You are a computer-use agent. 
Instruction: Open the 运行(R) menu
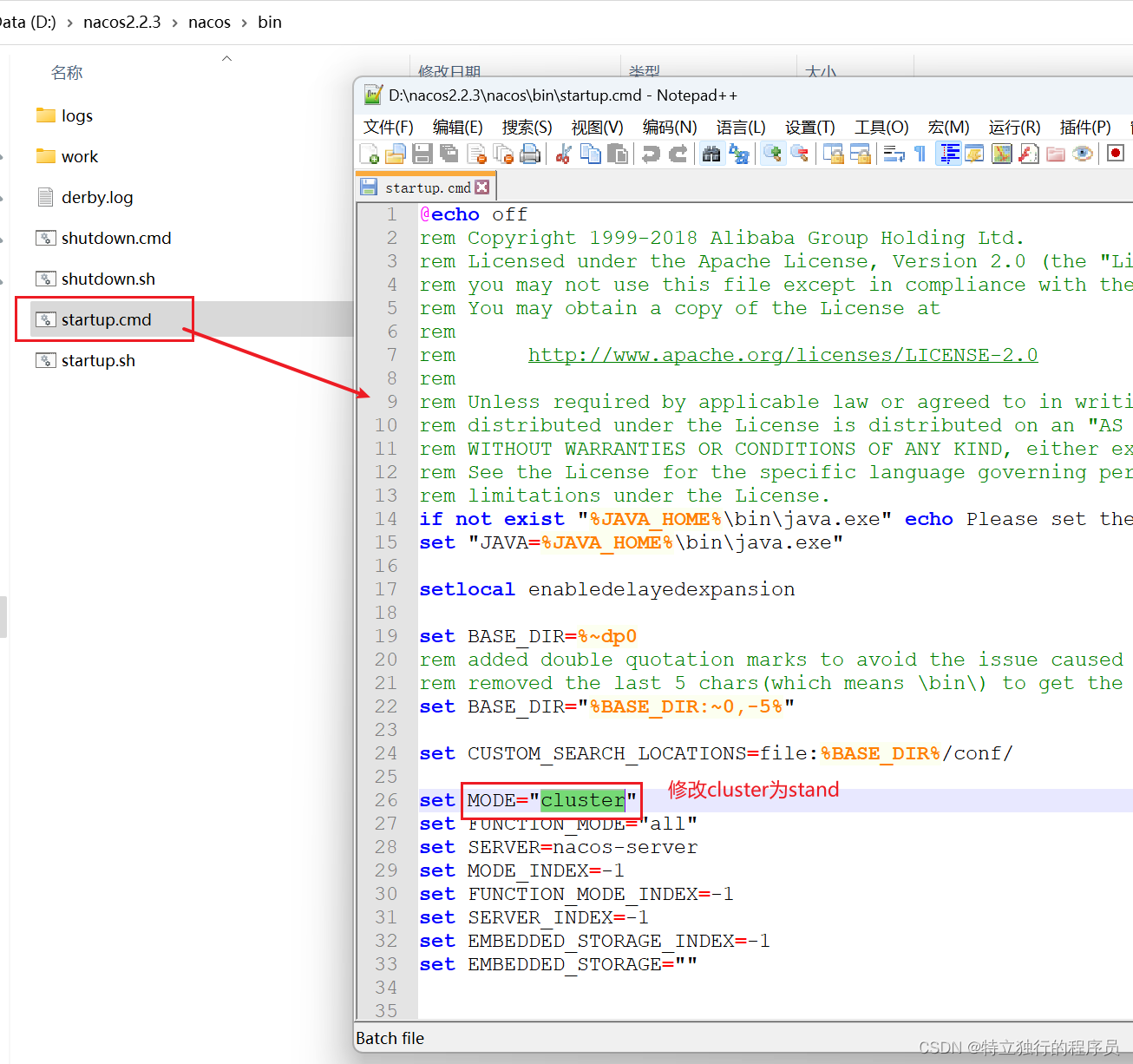[1015, 128]
